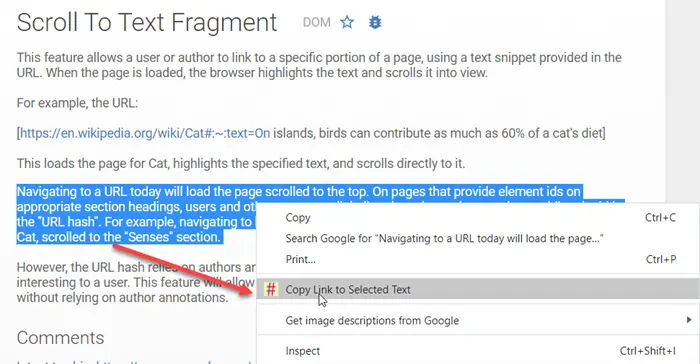Click the DOM category label
The width and height of the screenshot is (700, 364).
[x=317, y=22]
